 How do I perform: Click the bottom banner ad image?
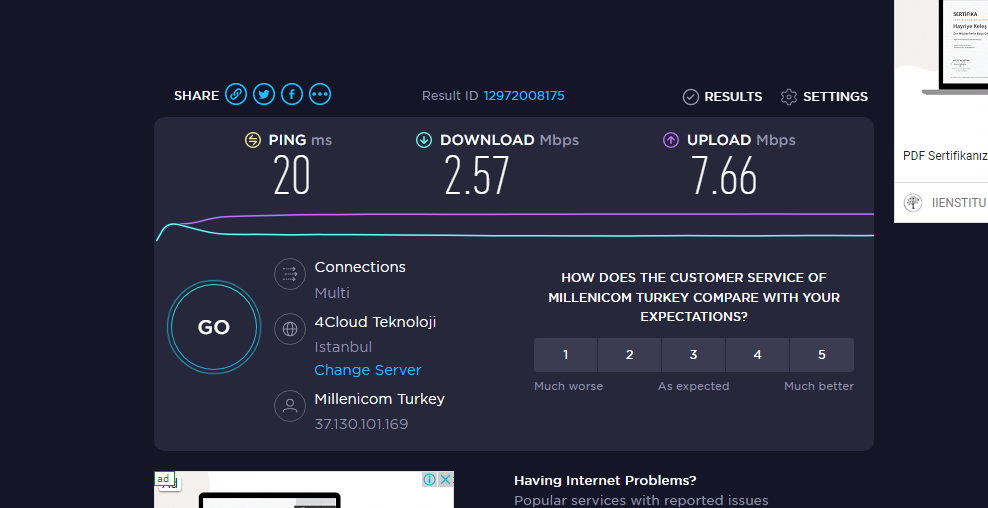pyautogui.click(x=304, y=490)
